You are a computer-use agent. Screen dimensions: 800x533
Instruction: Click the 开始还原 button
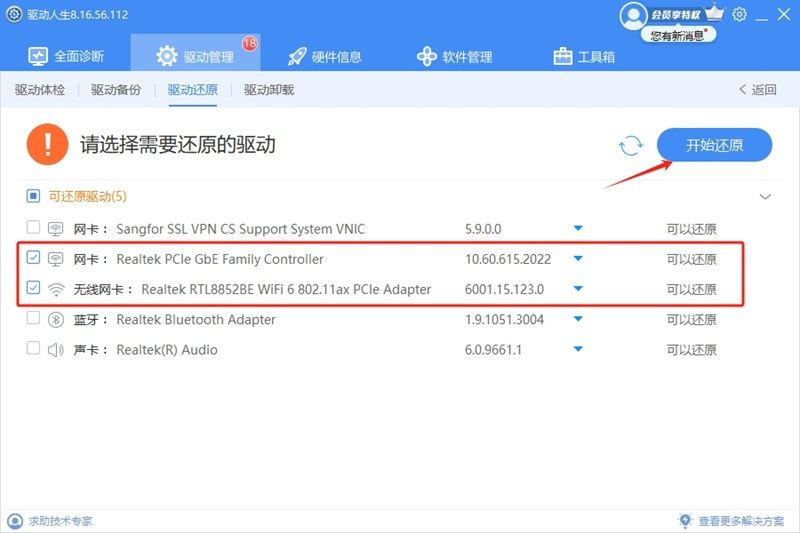click(714, 145)
